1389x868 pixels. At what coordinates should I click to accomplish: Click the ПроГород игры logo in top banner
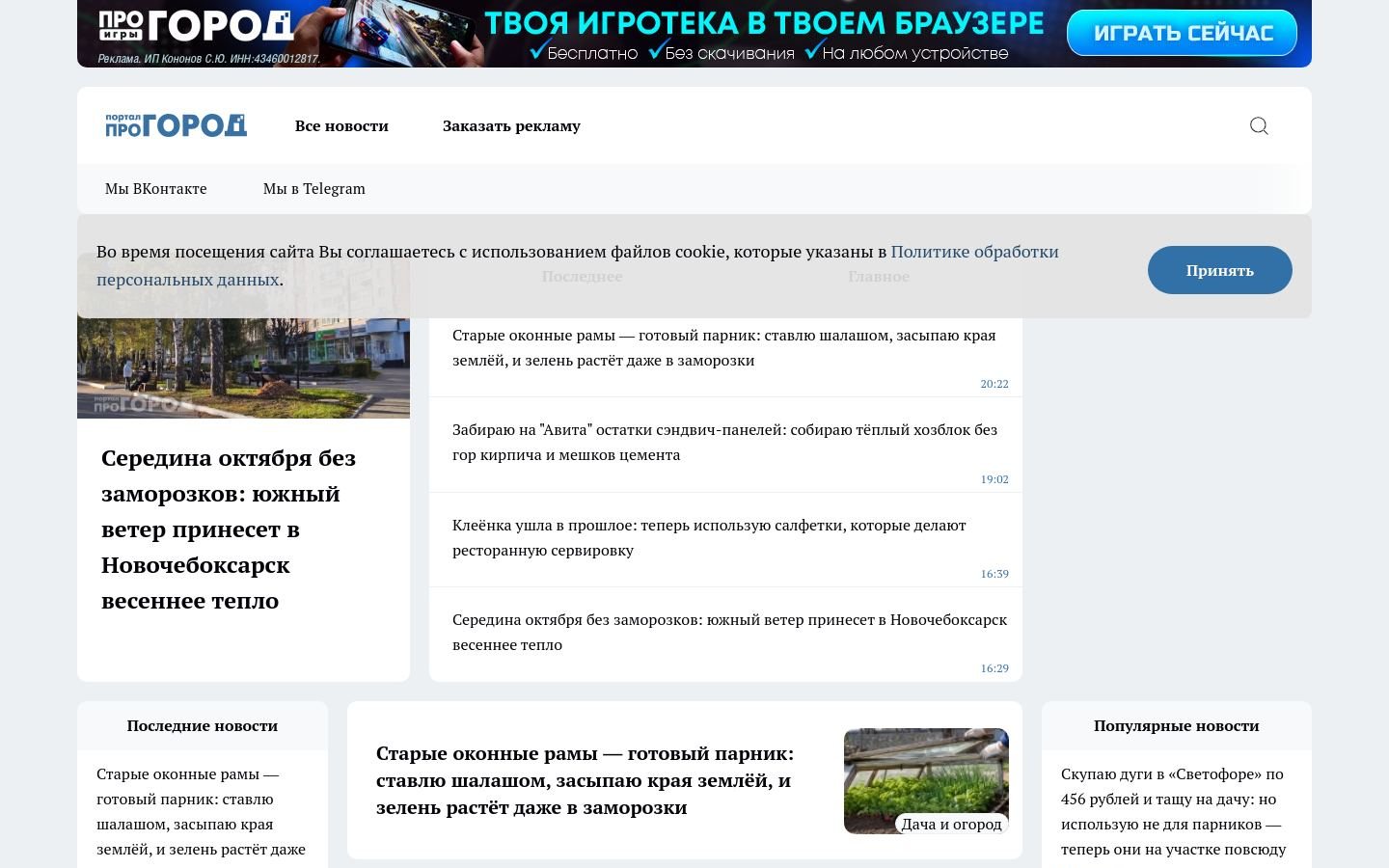point(195,26)
